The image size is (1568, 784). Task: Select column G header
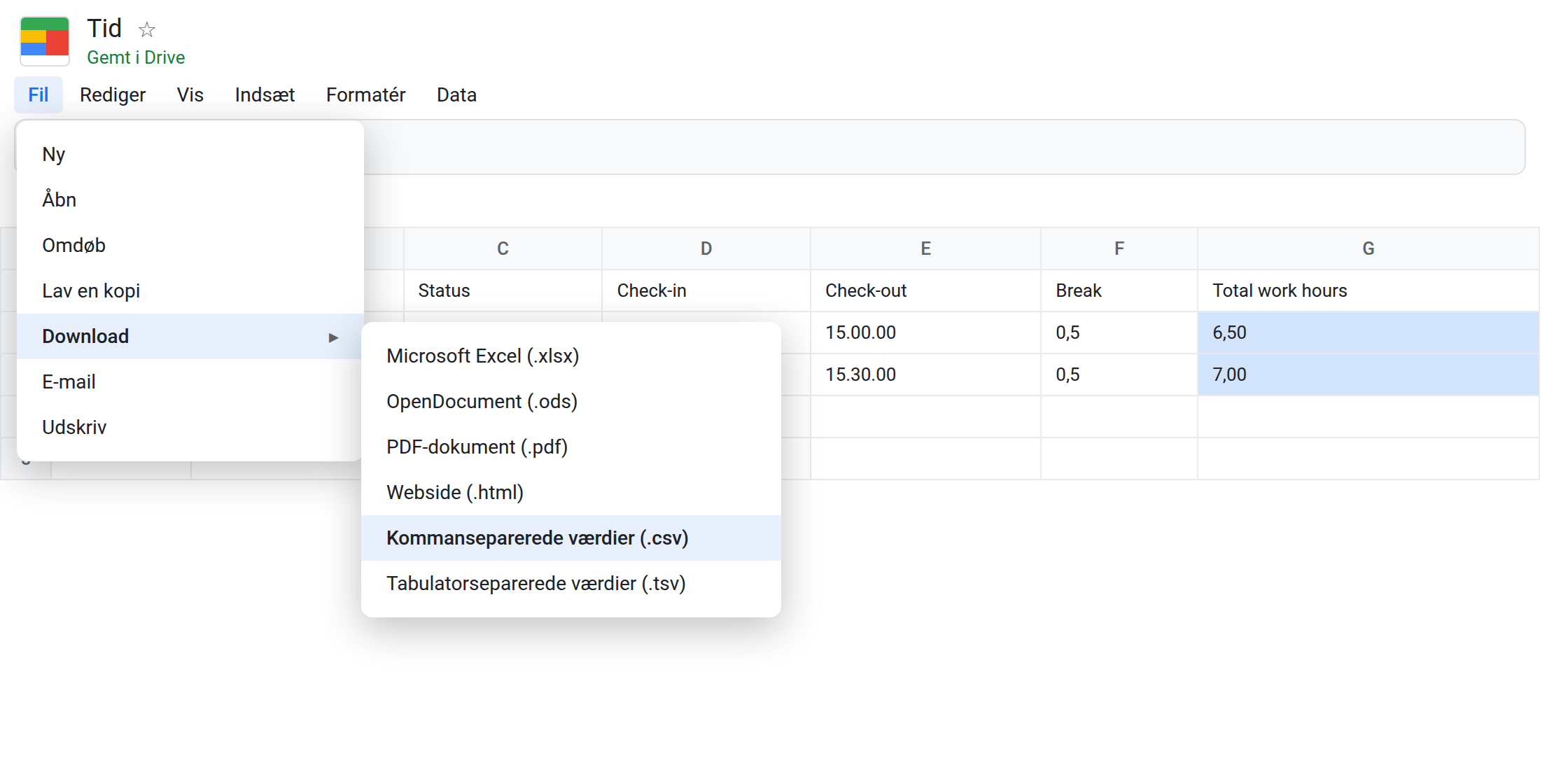1368,248
